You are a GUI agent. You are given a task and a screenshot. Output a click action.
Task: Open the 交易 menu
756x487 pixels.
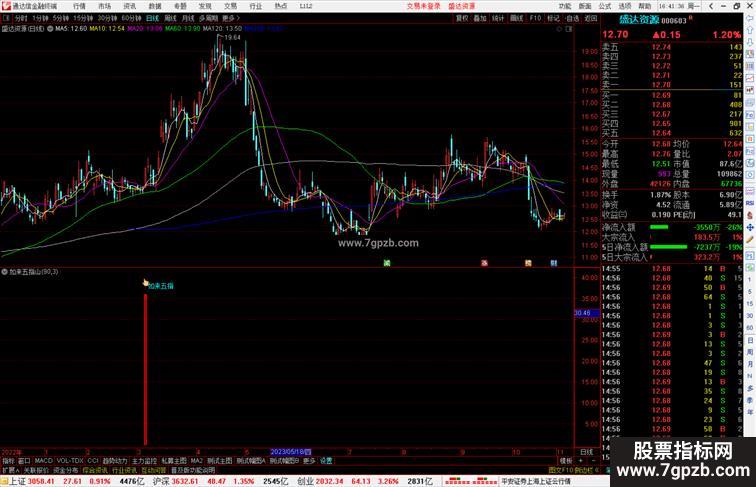click(230, 6)
